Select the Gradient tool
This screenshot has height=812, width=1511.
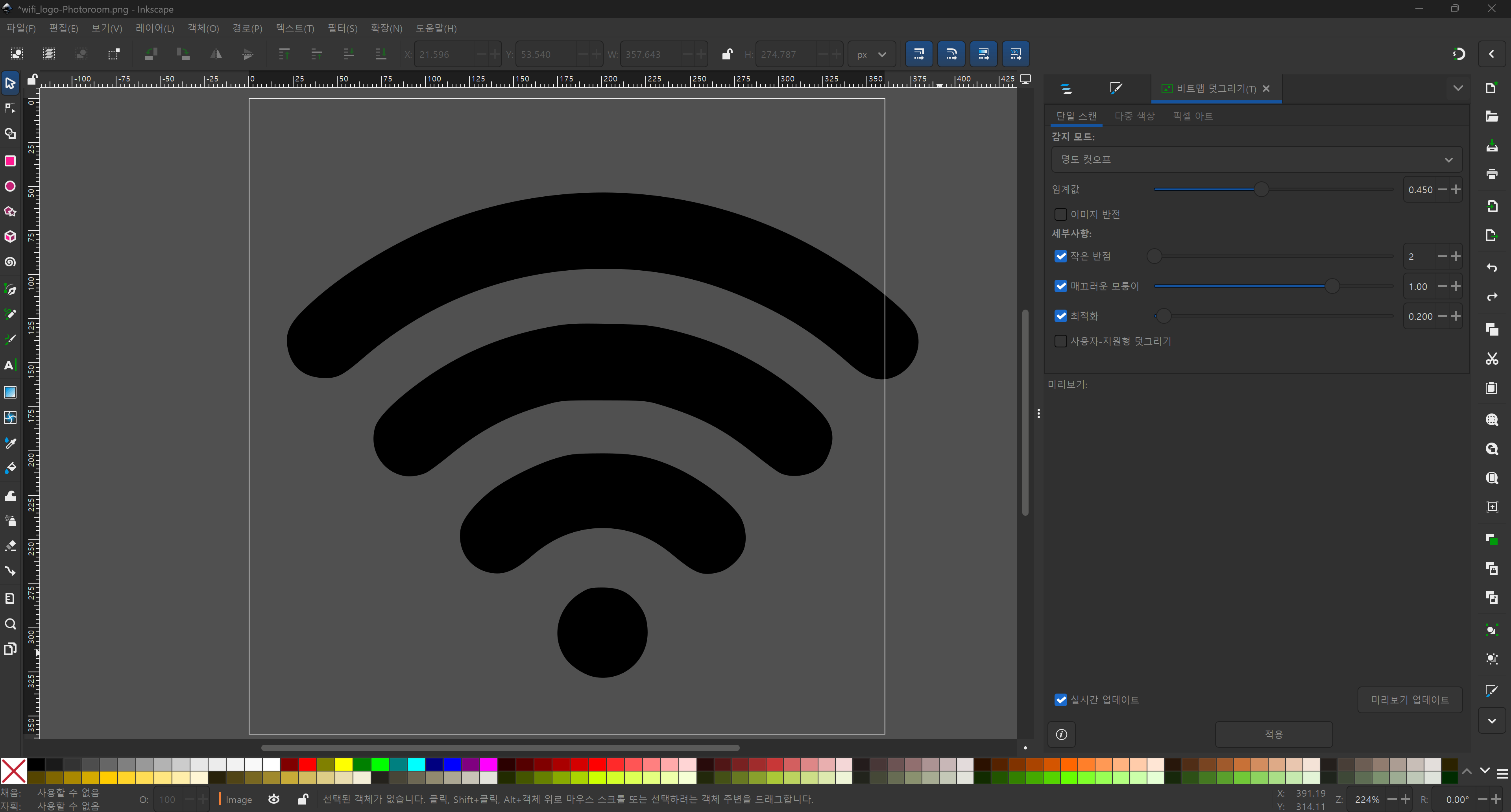(x=10, y=392)
